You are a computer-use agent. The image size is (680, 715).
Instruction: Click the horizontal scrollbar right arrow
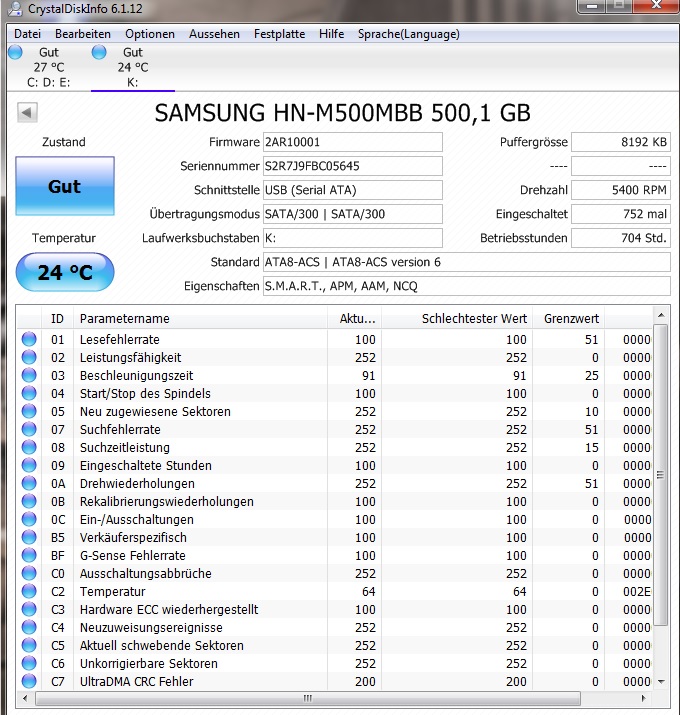[x=644, y=698]
